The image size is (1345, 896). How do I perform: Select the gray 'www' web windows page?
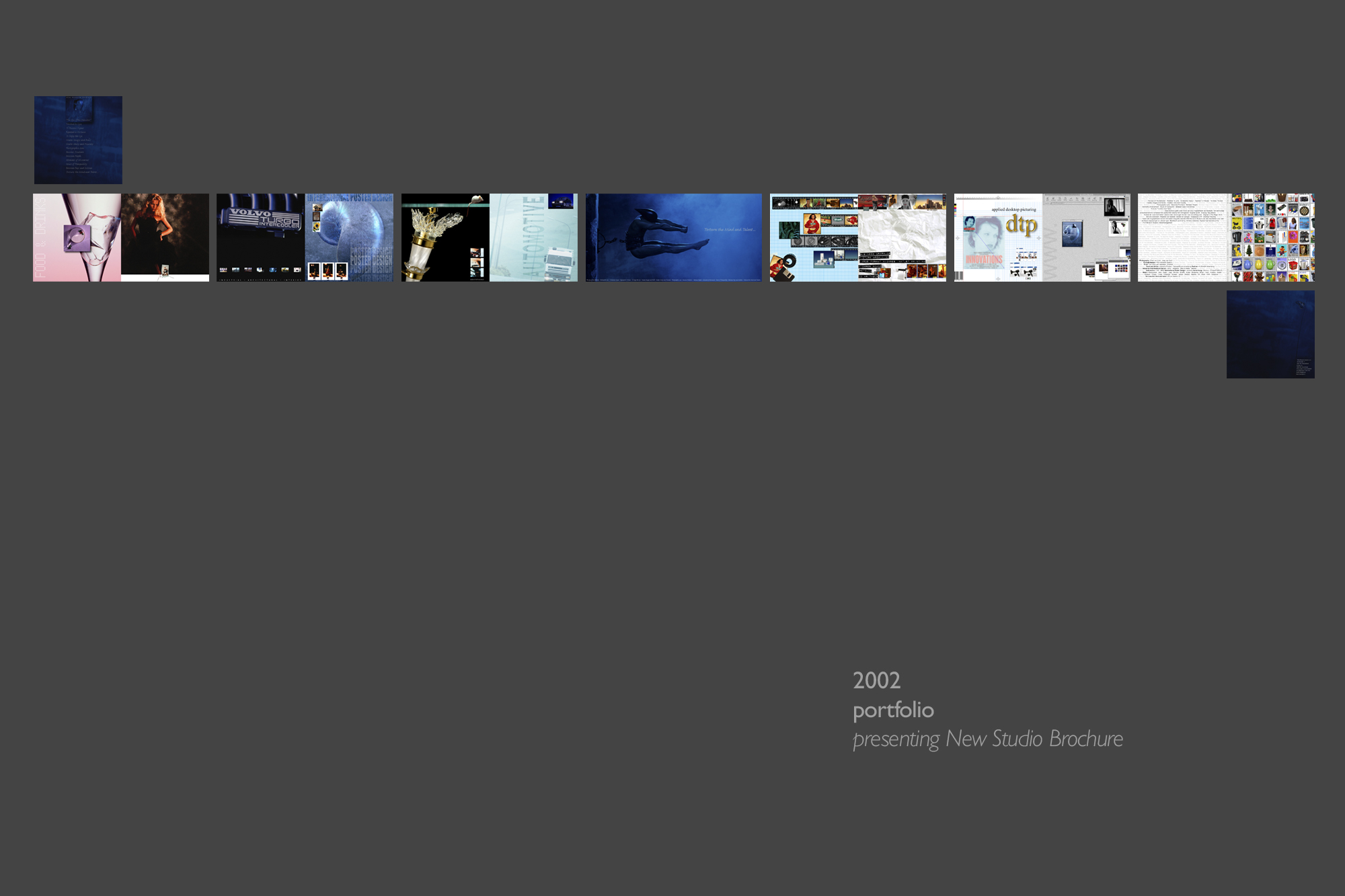(1086, 237)
